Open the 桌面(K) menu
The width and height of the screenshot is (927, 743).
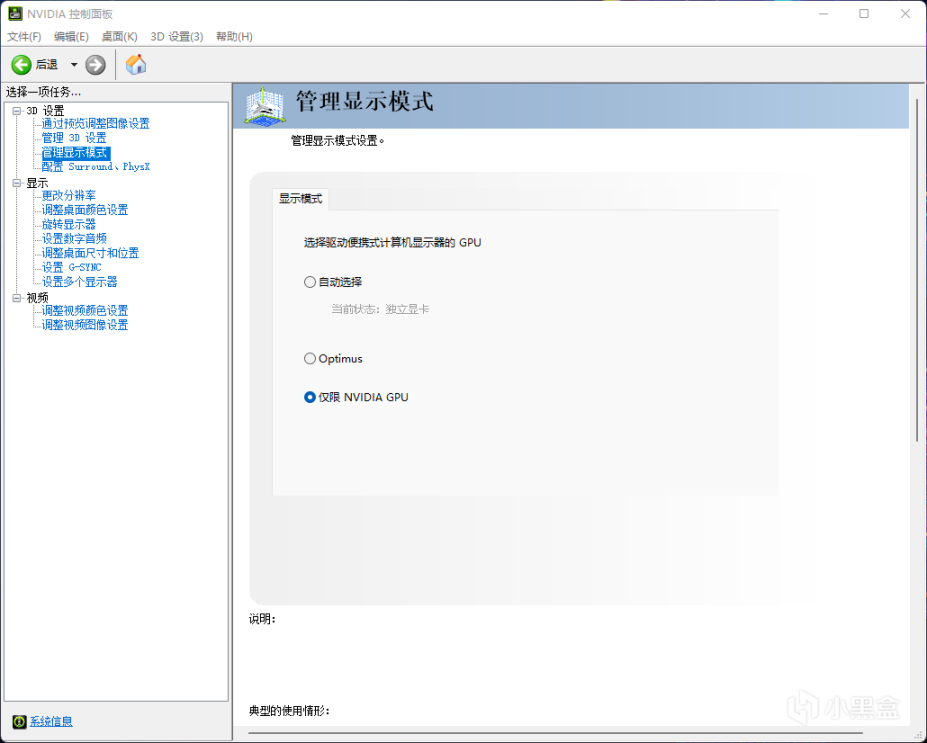click(119, 37)
